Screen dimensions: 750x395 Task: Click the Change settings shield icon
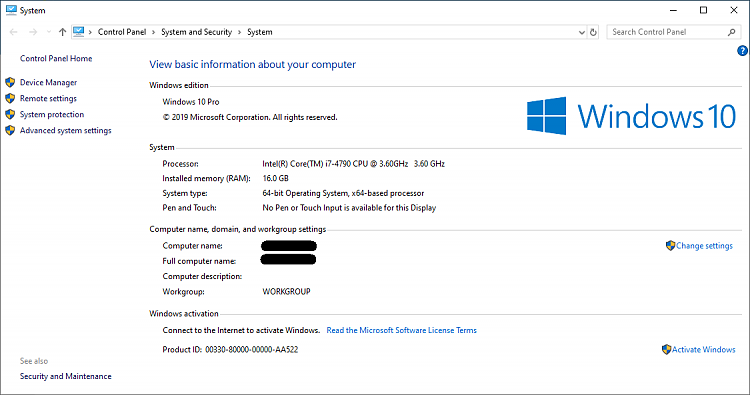(x=670, y=245)
